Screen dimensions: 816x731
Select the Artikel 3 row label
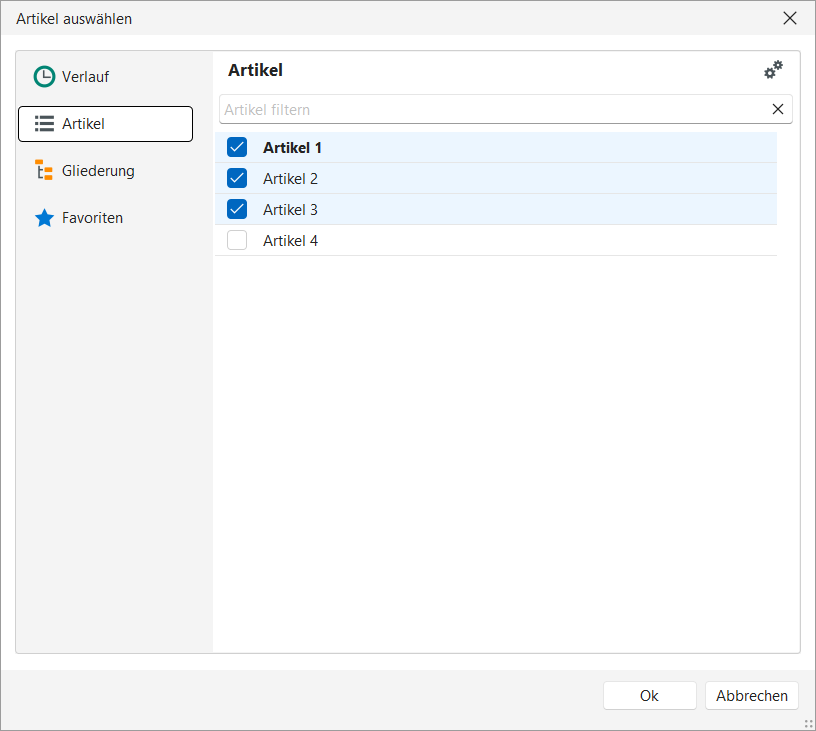(x=290, y=210)
